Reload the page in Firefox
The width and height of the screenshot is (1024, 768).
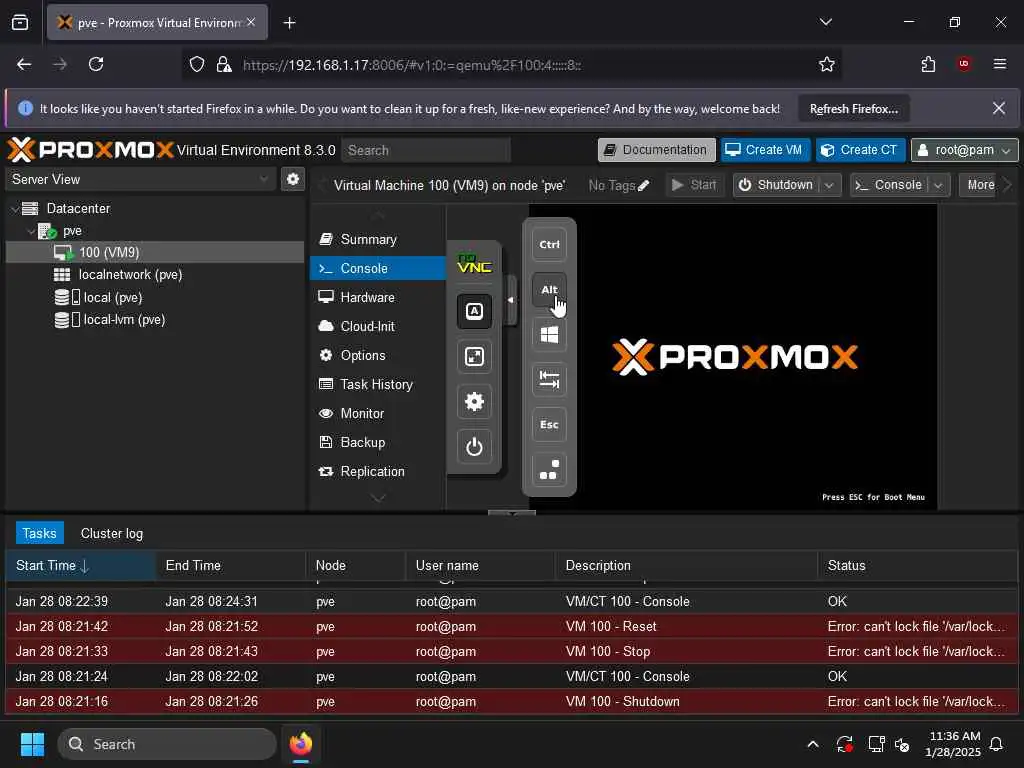pyautogui.click(x=96, y=64)
